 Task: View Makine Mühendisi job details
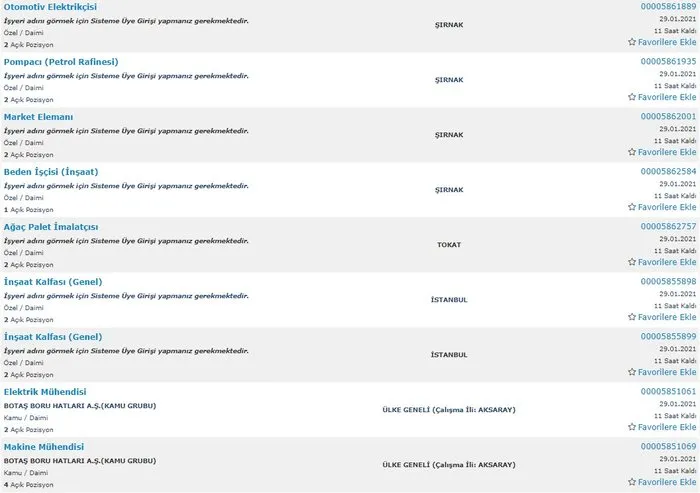[x=44, y=447]
